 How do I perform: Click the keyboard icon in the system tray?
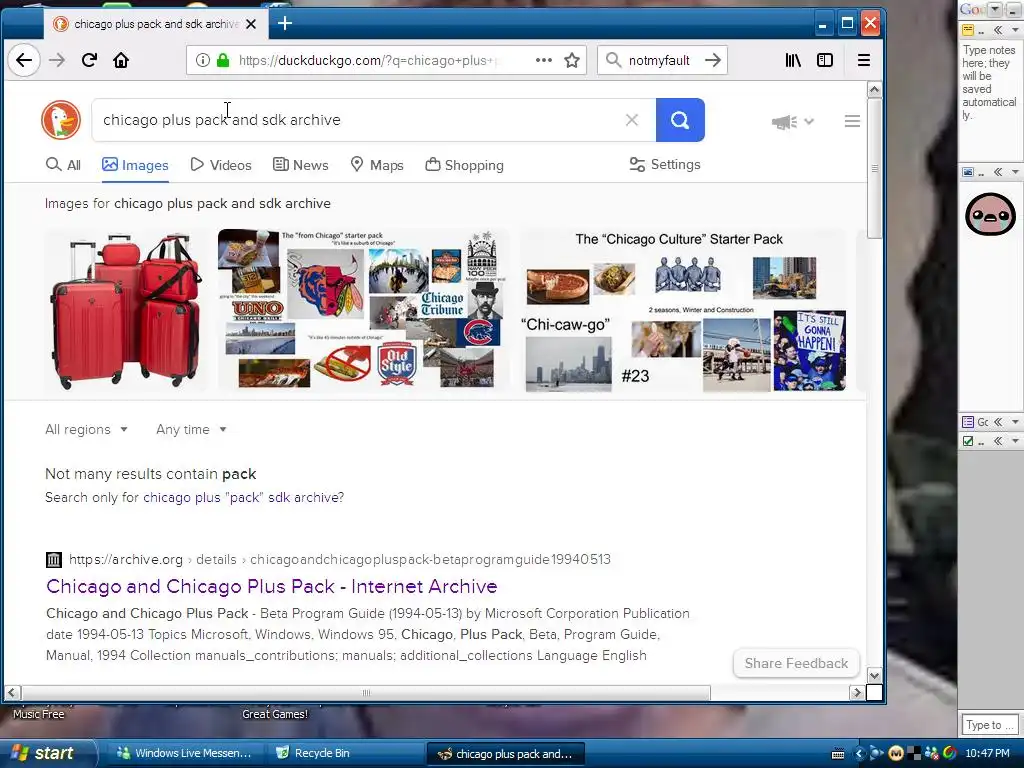pos(838,754)
